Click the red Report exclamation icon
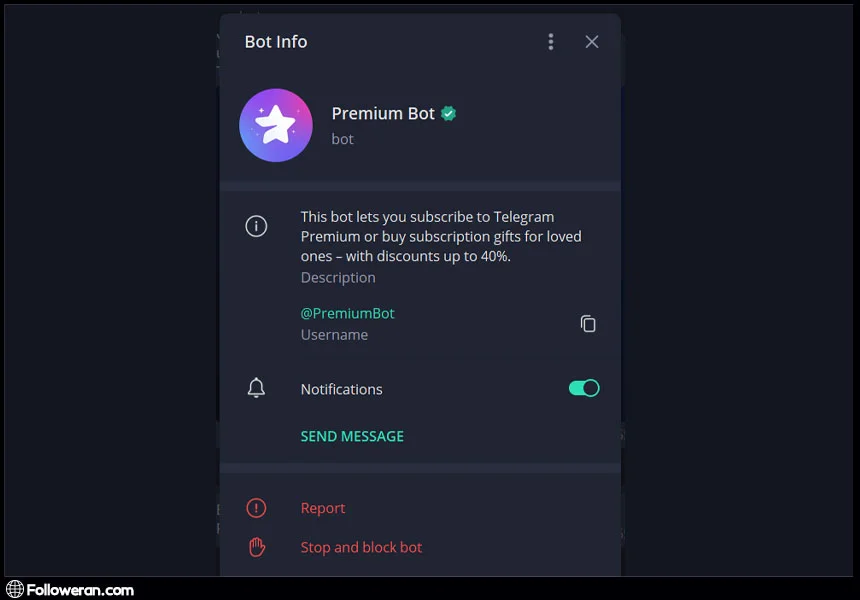 pyautogui.click(x=256, y=508)
